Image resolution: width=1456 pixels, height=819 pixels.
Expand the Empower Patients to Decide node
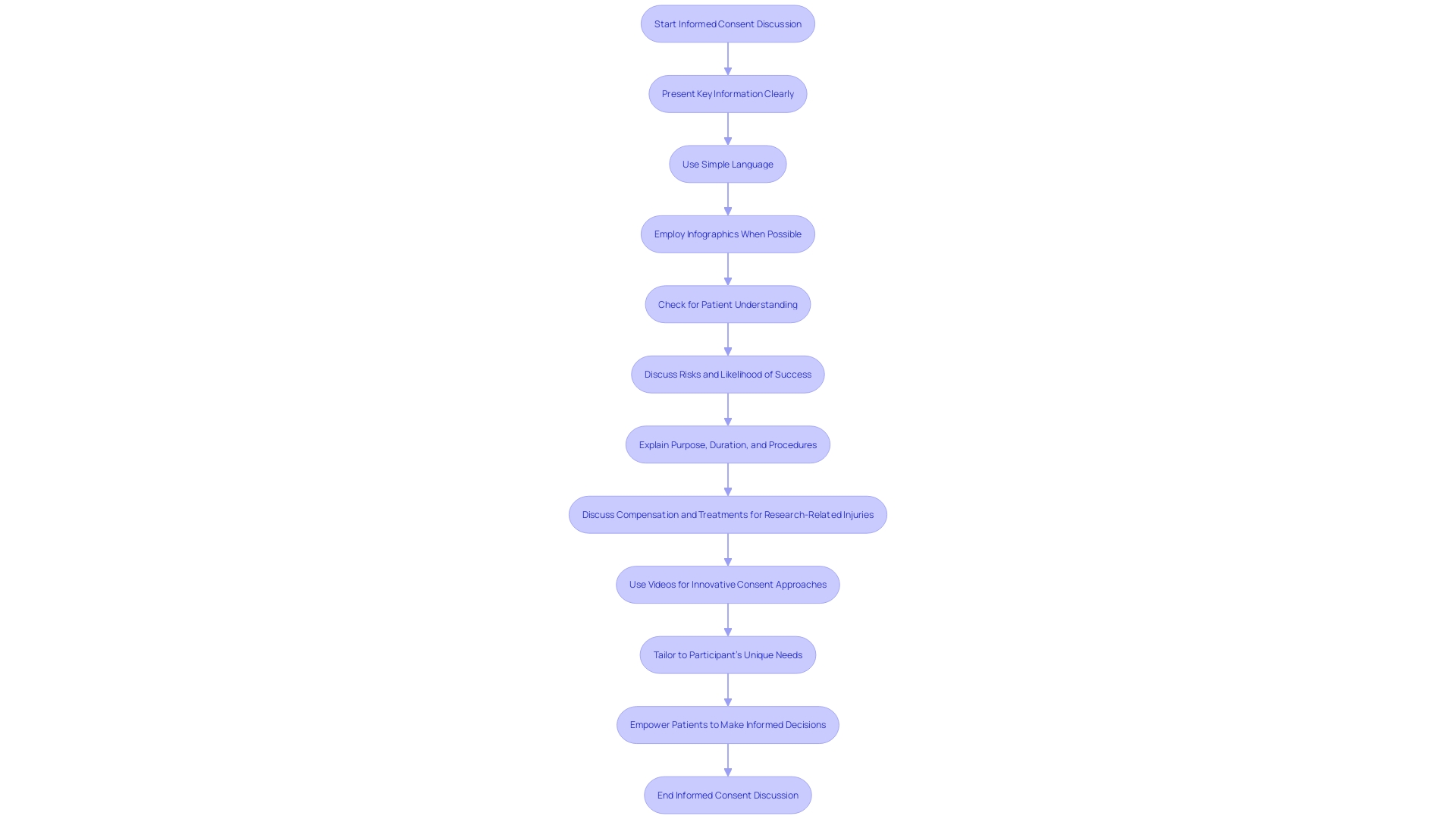[x=728, y=724]
